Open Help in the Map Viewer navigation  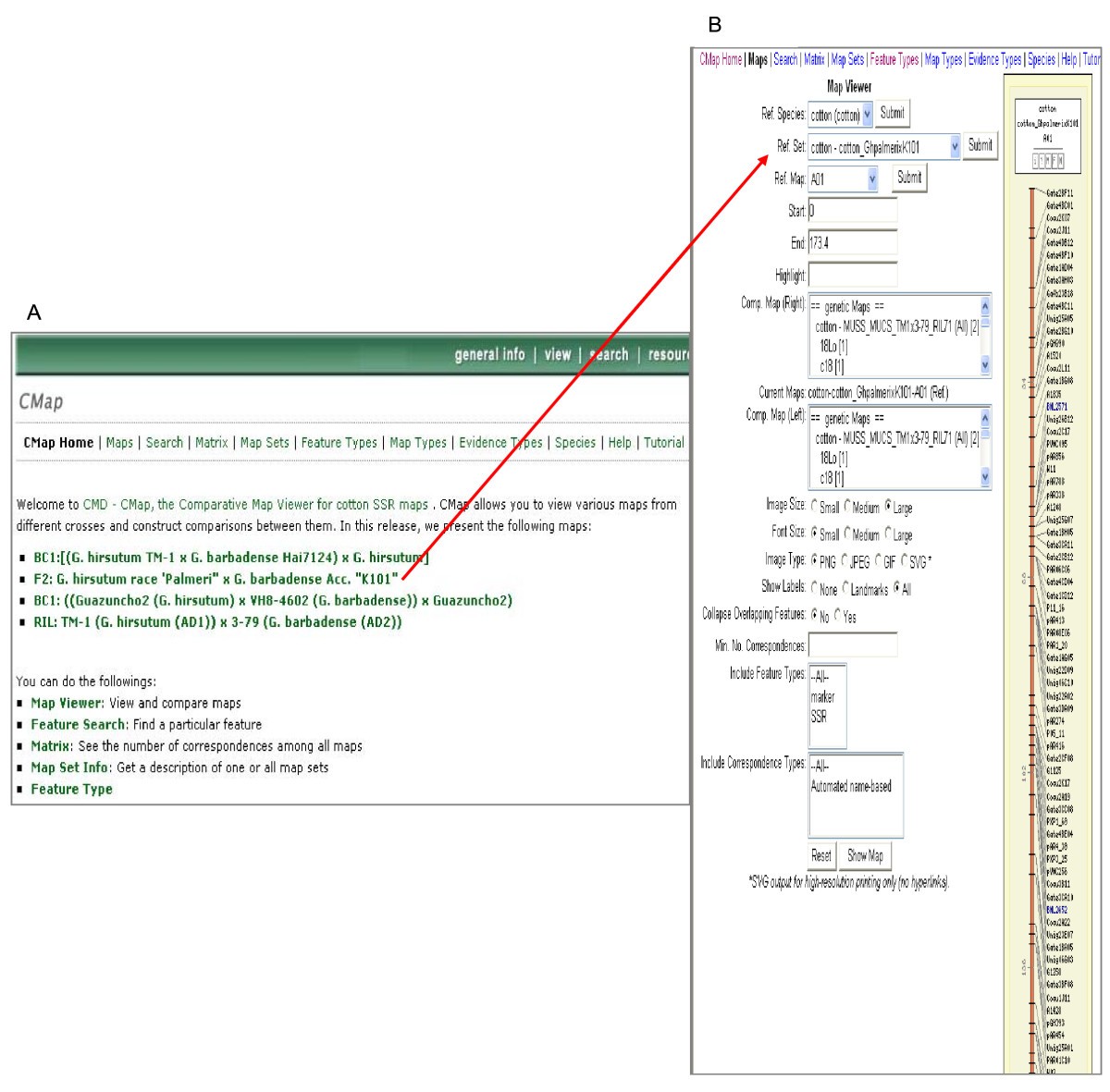1069,60
